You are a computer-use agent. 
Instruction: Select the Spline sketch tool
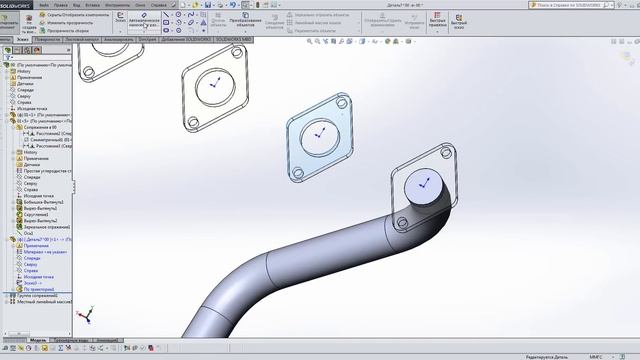tap(191, 15)
